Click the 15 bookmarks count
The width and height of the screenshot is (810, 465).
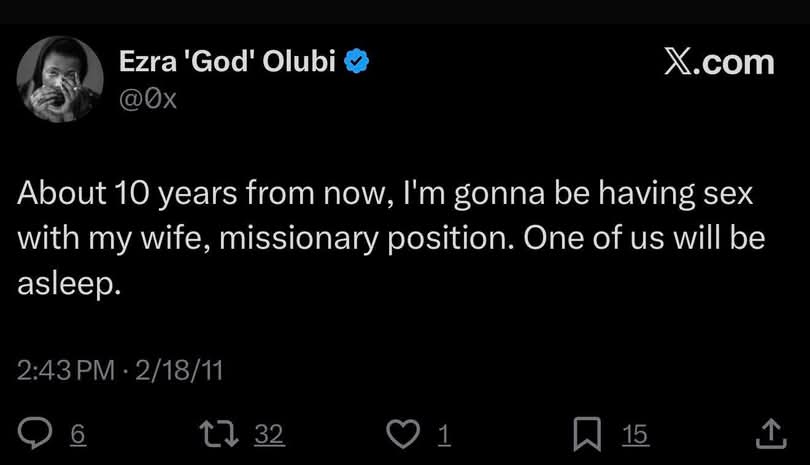(x=635, y=434)
